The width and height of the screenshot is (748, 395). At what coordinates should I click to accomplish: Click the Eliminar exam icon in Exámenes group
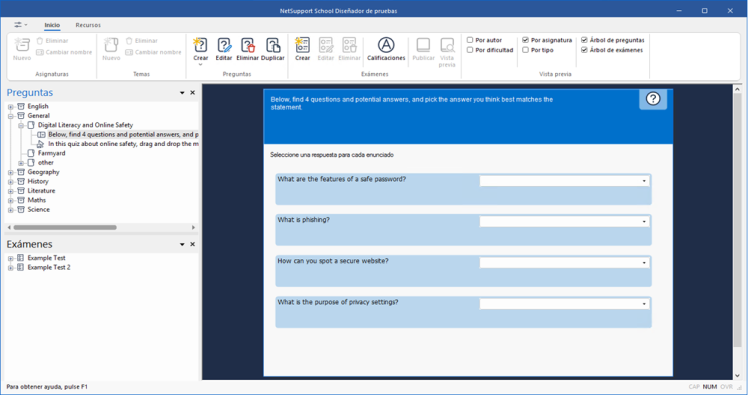point(349,49)
